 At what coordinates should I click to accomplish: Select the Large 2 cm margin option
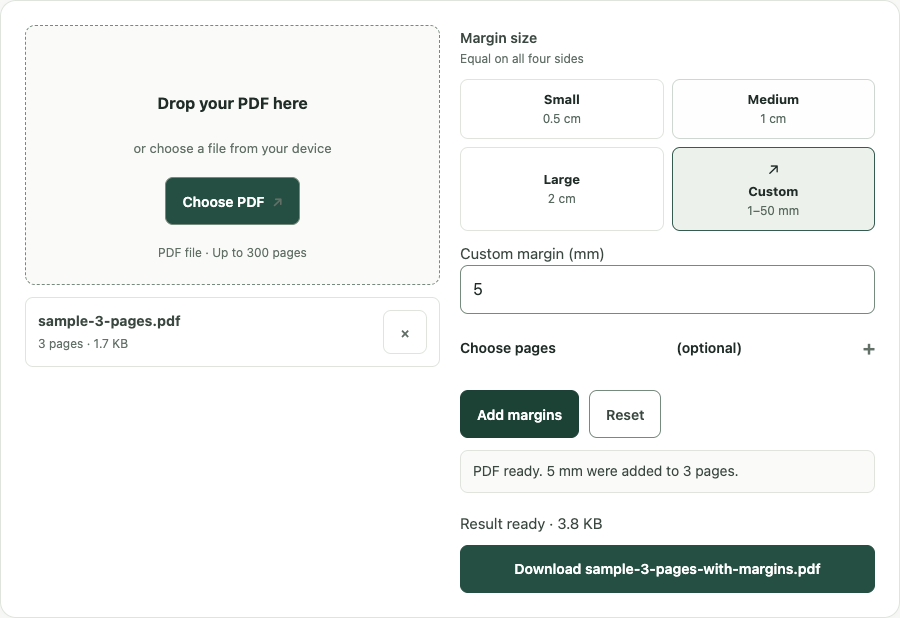[562, 189]
